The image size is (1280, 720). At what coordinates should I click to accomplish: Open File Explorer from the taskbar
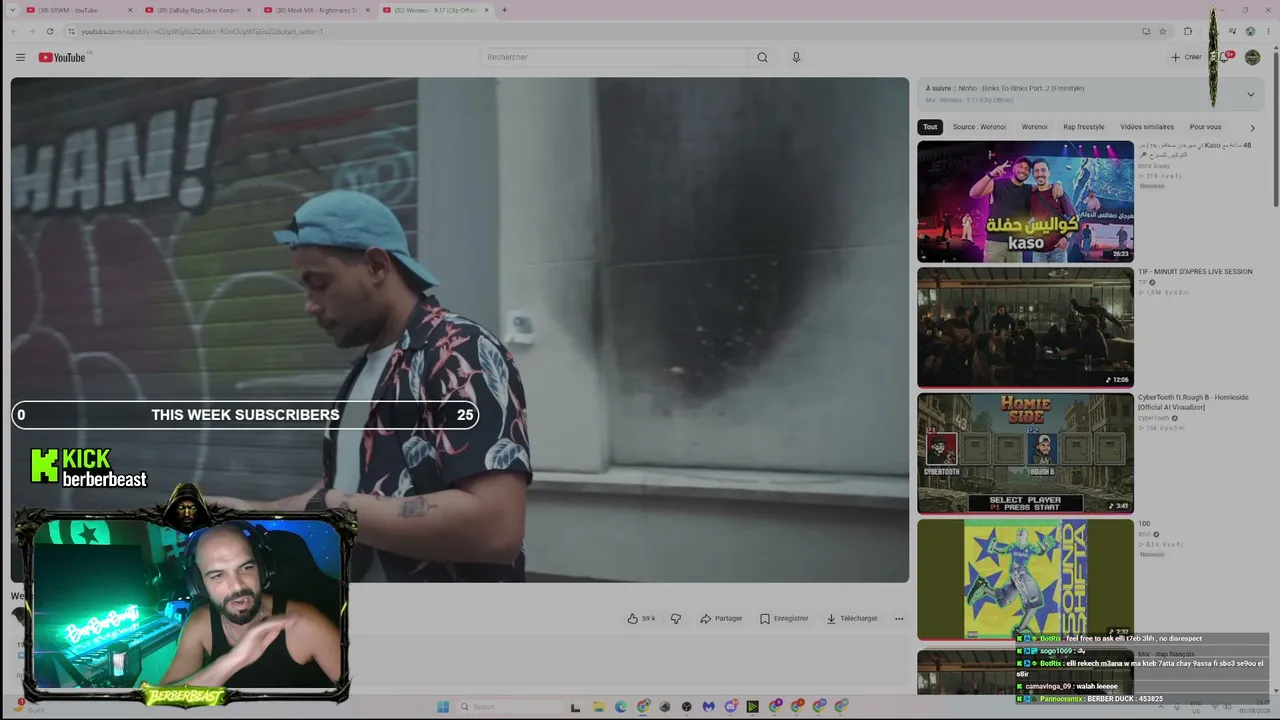[x=598, y=707]
